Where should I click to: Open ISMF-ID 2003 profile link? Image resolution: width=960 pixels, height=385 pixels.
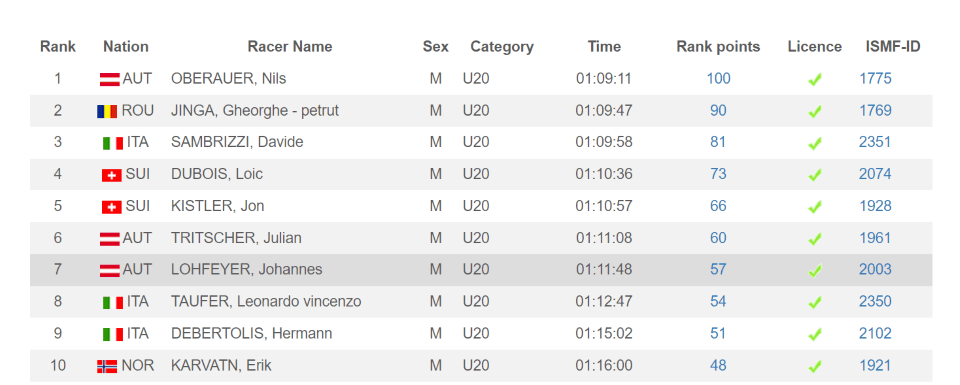coord(875,269)
